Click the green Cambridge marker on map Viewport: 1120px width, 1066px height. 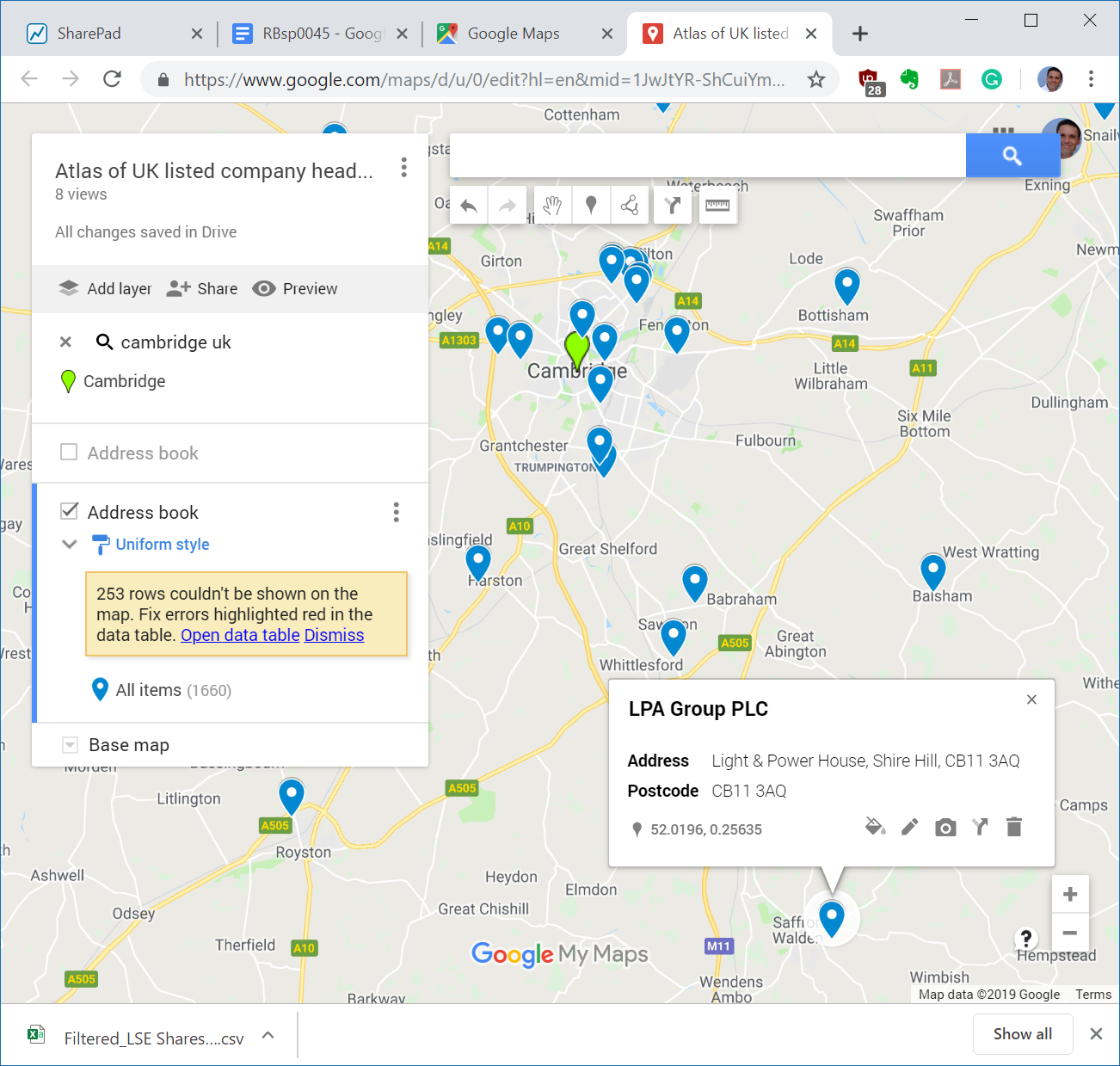pos(577,350)
